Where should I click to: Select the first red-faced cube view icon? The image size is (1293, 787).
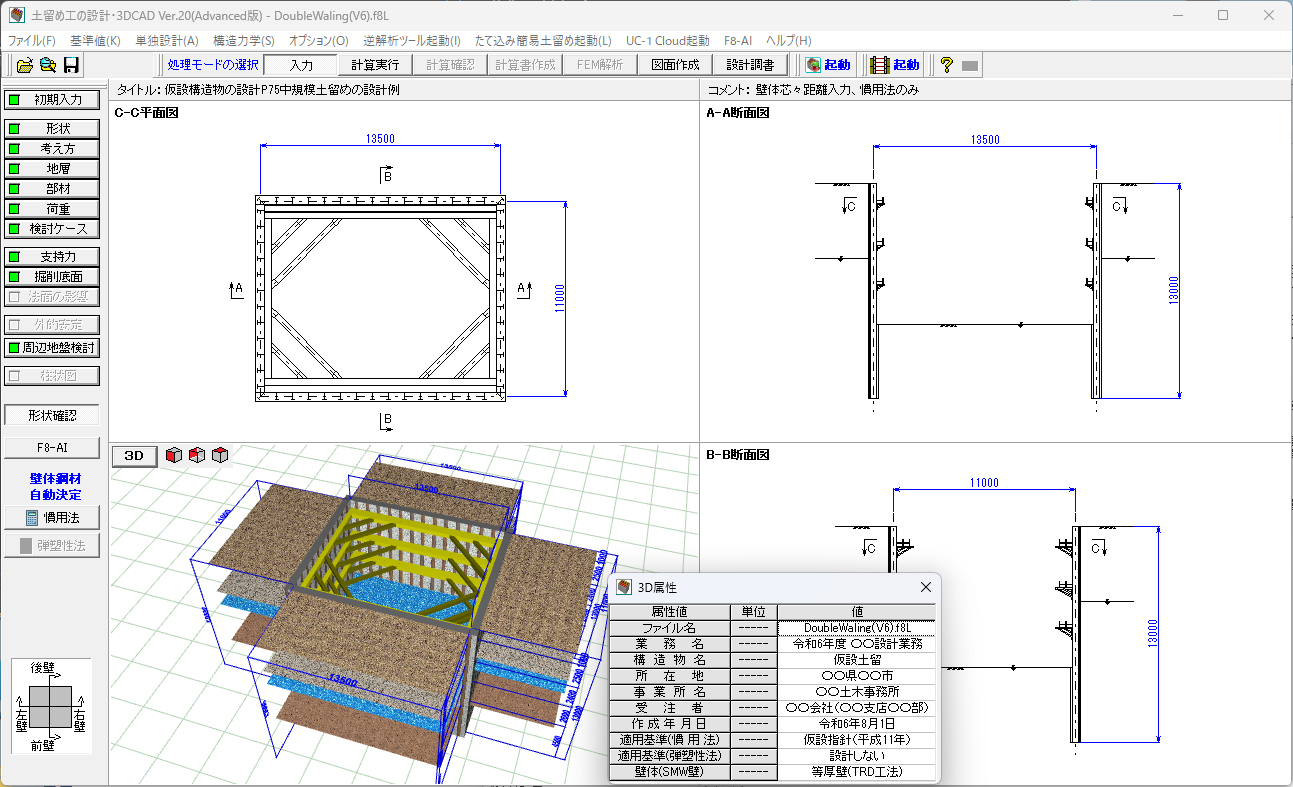coord(174,455)
